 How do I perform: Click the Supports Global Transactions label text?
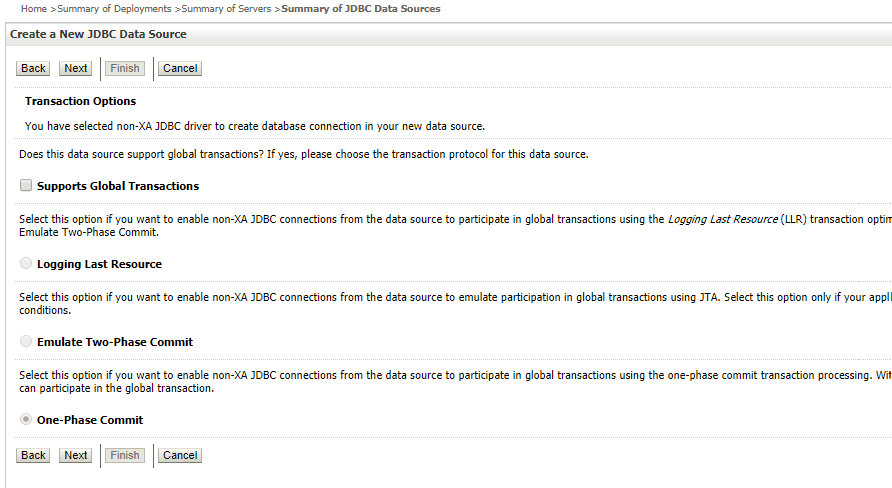click(x=118, y=186)
